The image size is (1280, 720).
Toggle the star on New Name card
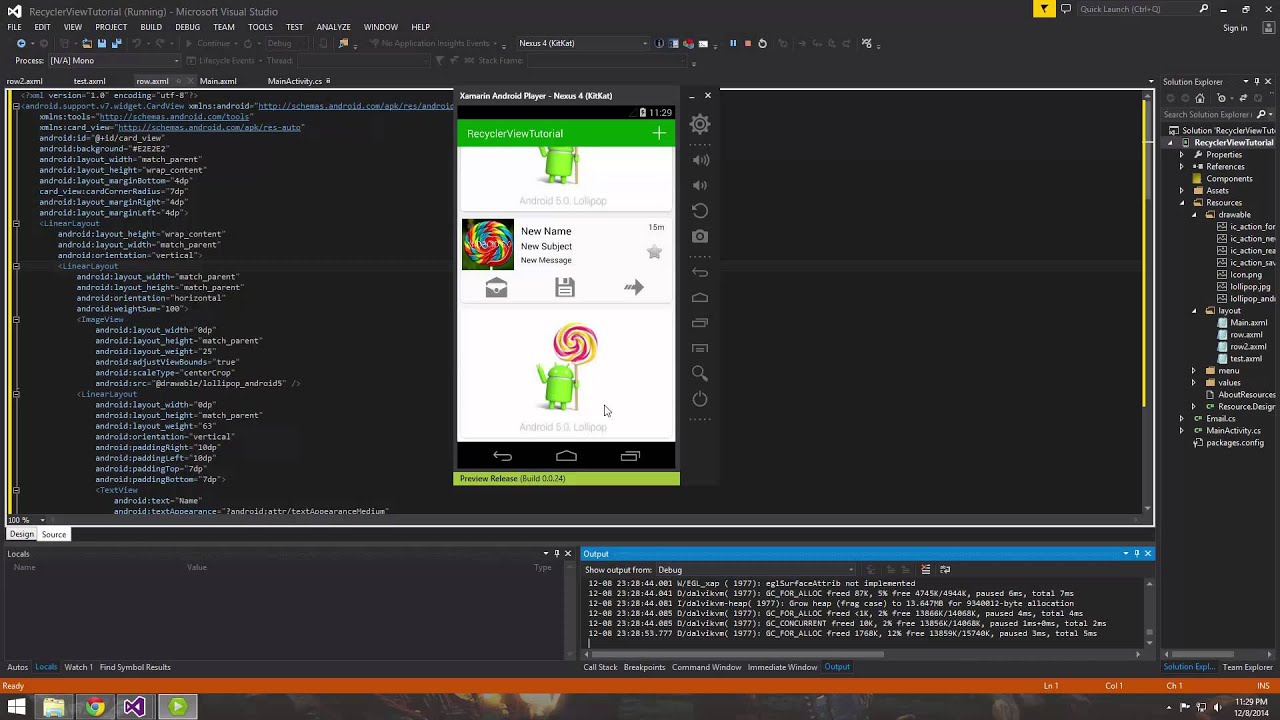point(654,252)
